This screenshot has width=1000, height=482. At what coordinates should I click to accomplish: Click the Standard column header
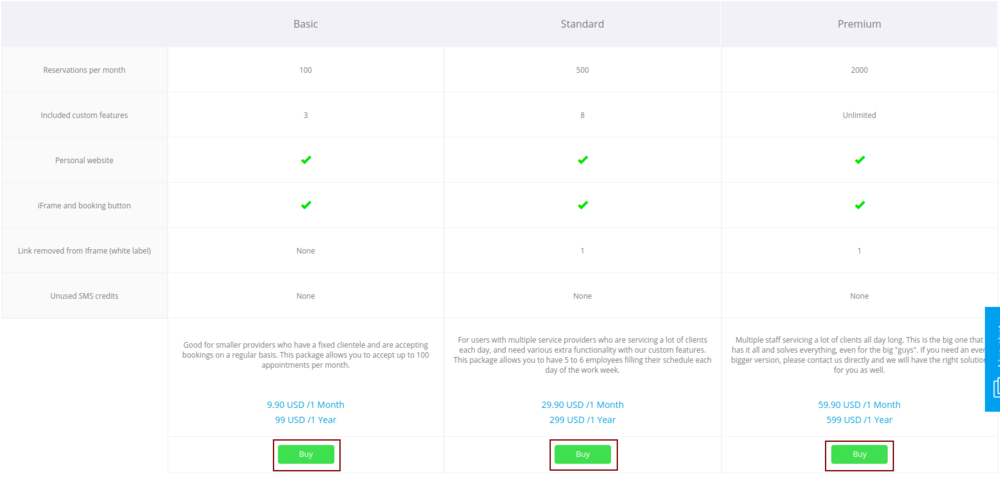point(583,24)
